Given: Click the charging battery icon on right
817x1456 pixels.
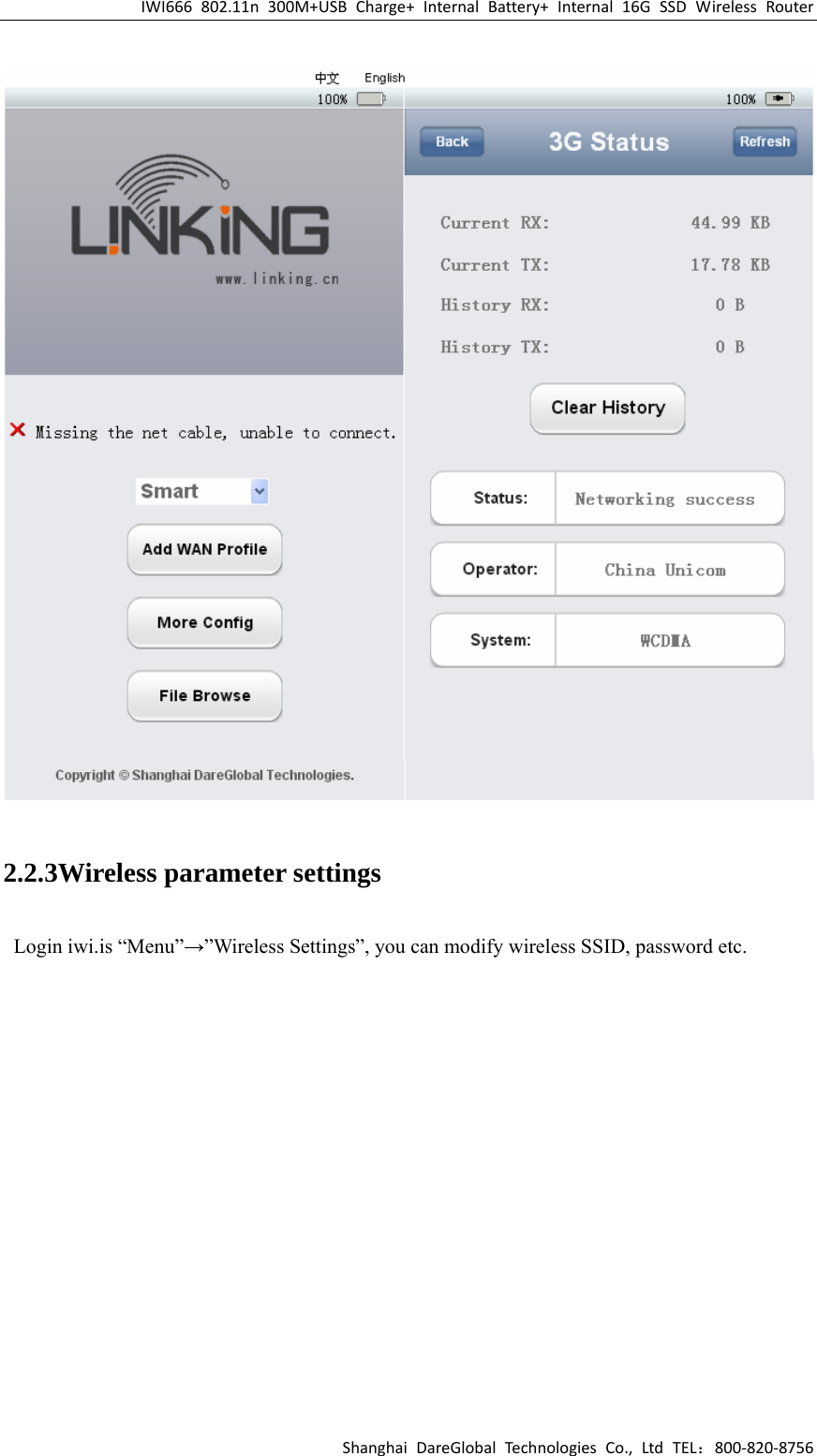Looking at the screenshot, I should point(780,98).
